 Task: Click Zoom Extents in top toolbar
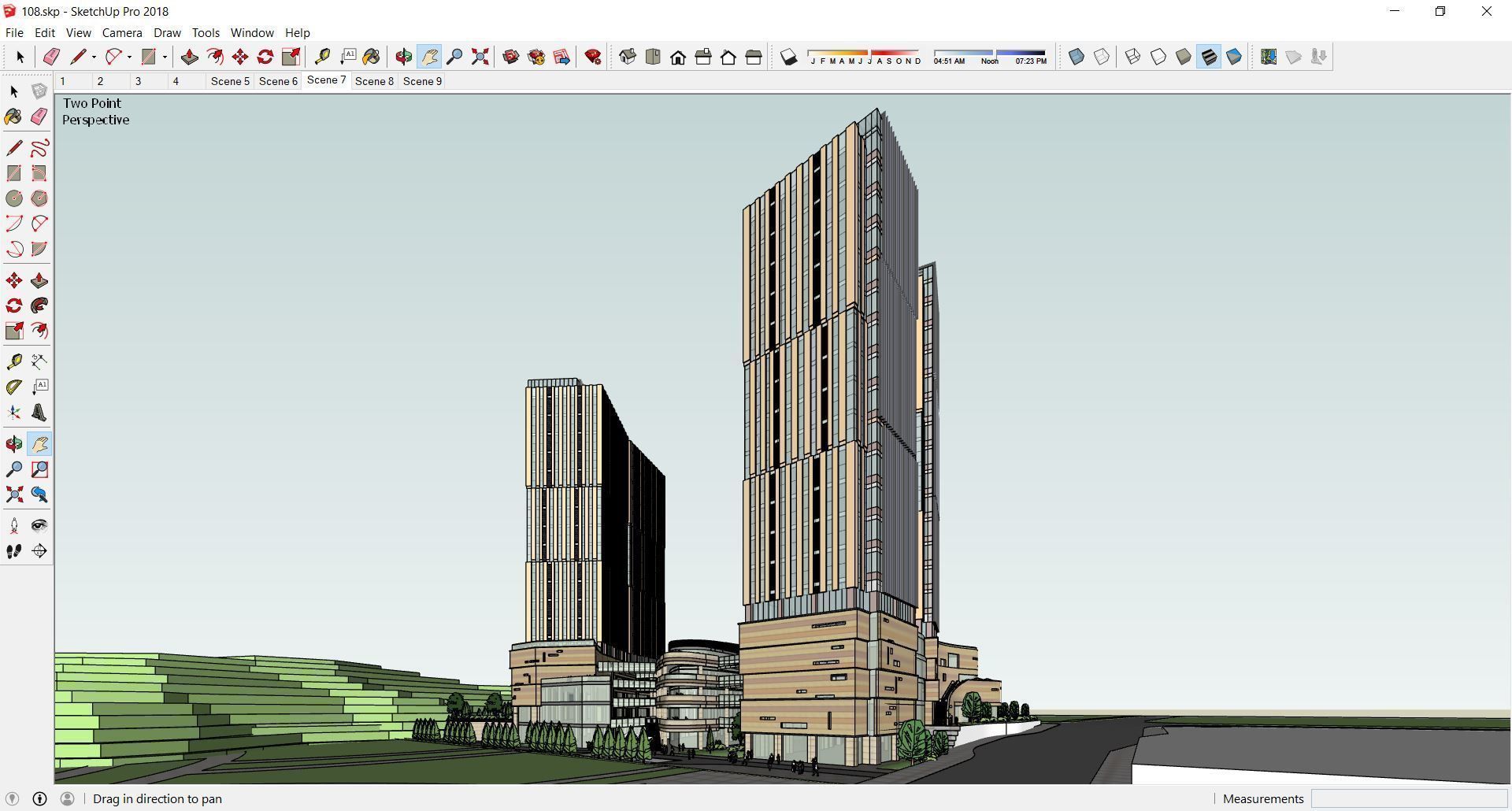point(480,57)
